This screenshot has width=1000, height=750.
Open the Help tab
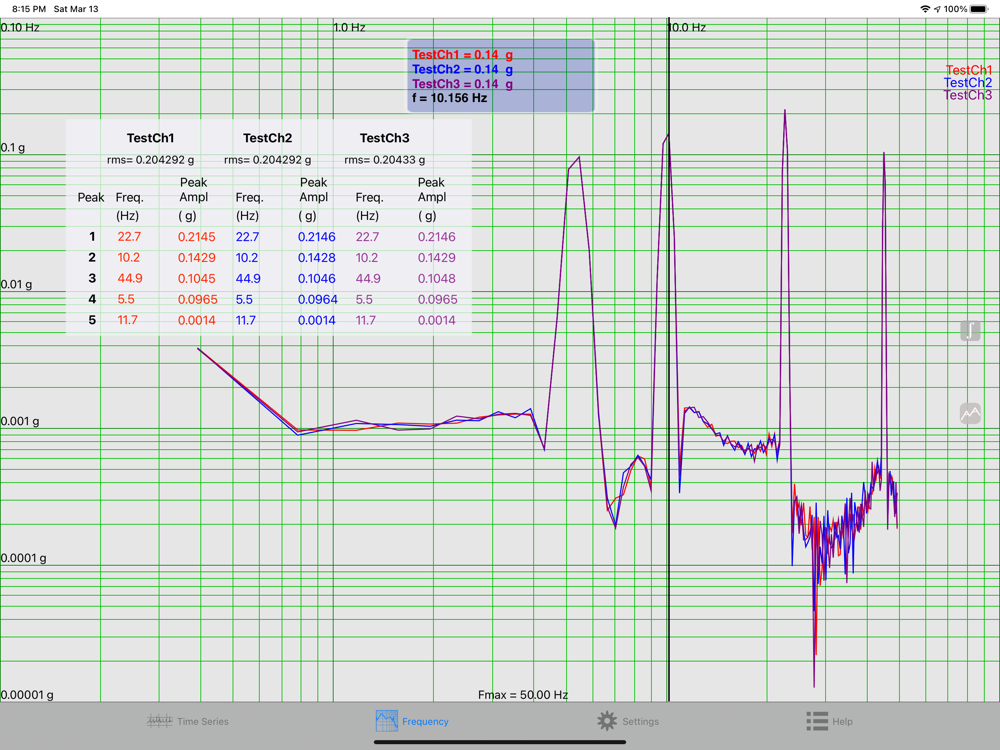tap(829, 721)
